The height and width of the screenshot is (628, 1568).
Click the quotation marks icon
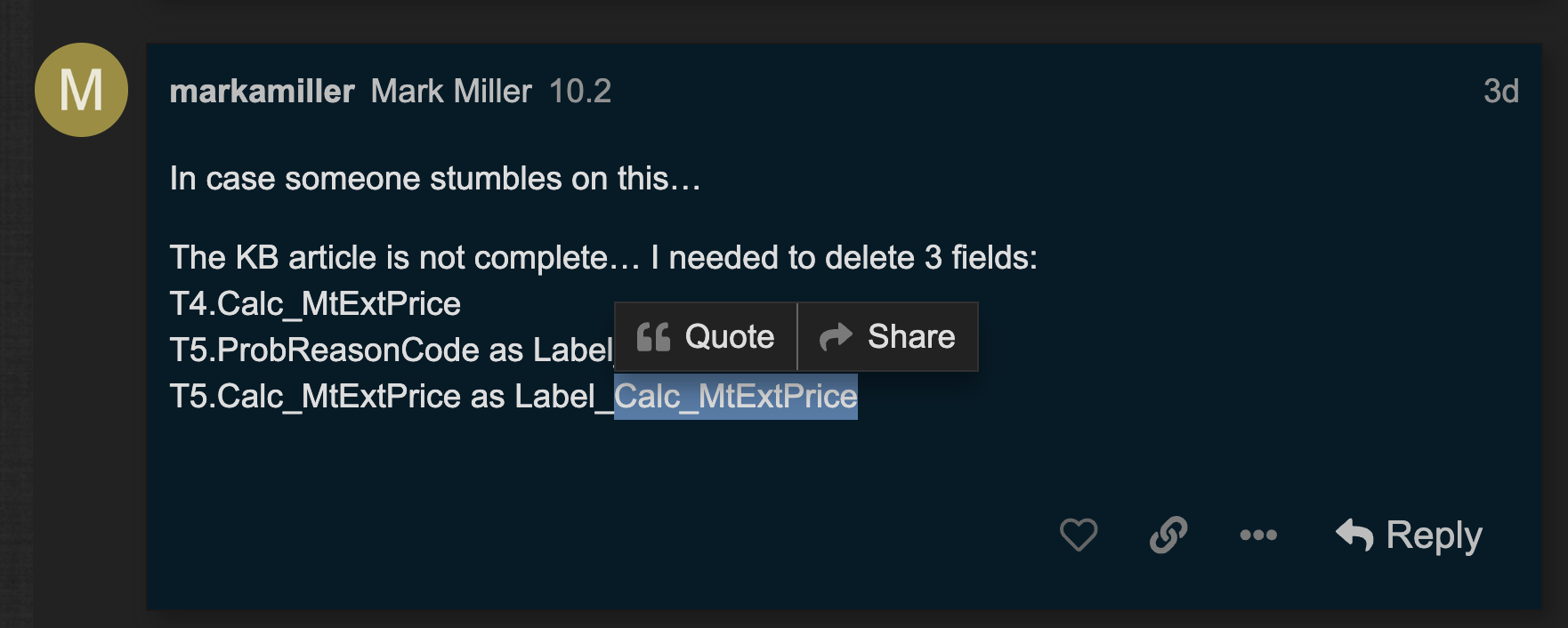tap(653, 337)
